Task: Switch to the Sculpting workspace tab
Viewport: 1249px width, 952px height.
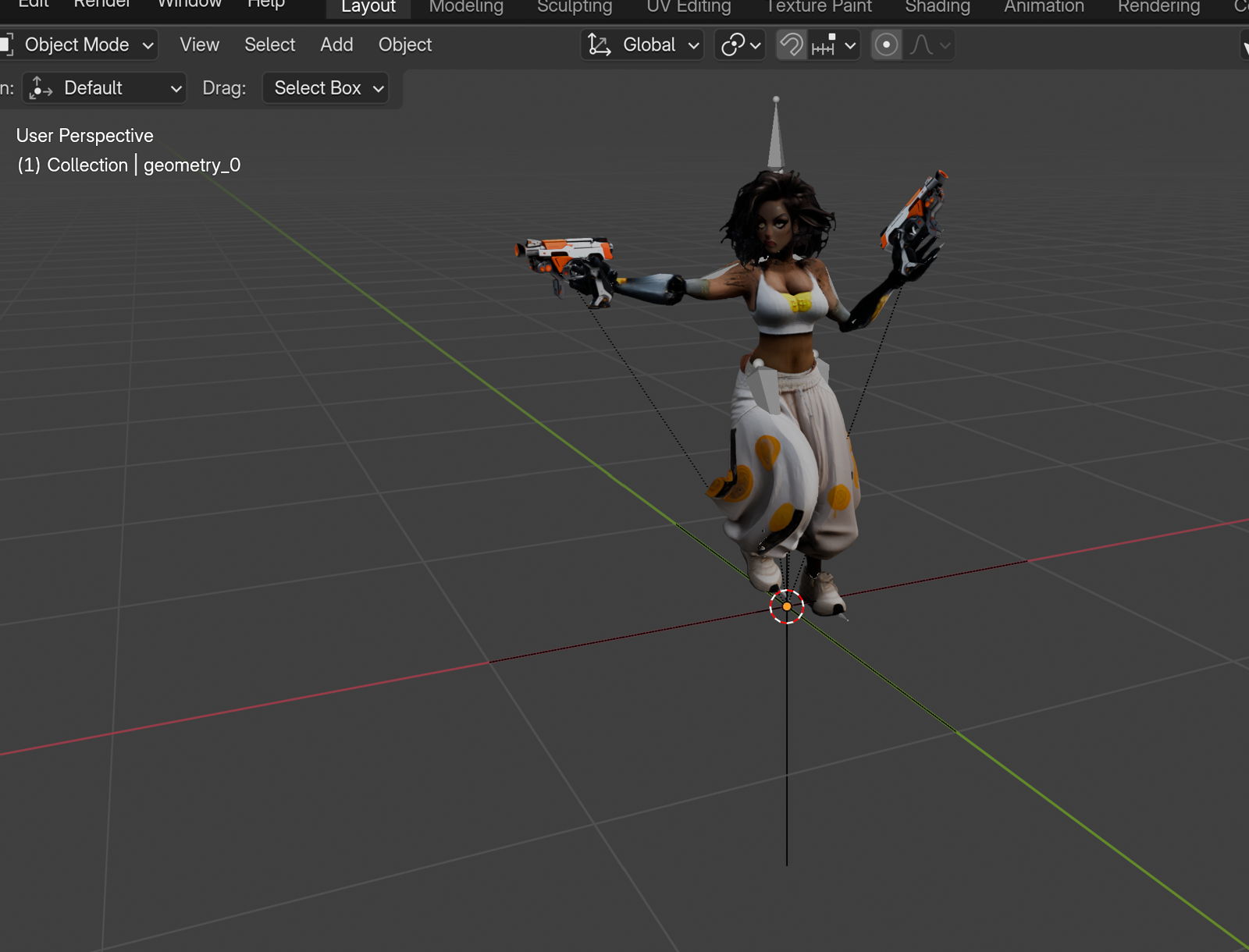Action: pos(575,7)
